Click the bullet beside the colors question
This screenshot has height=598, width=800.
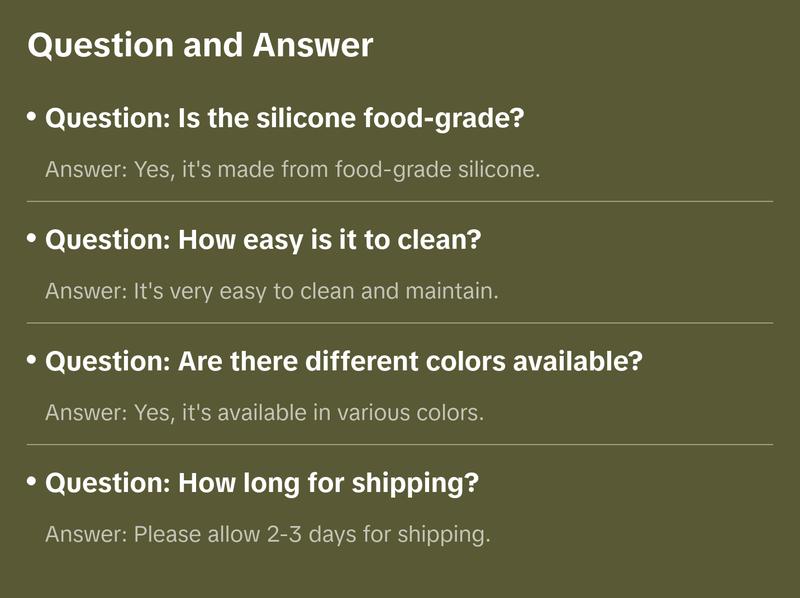32,360
